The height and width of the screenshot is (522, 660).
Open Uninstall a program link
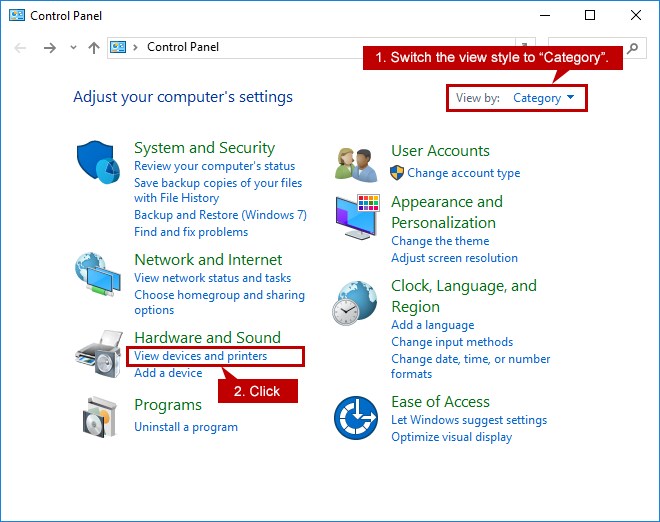[186, 427]
